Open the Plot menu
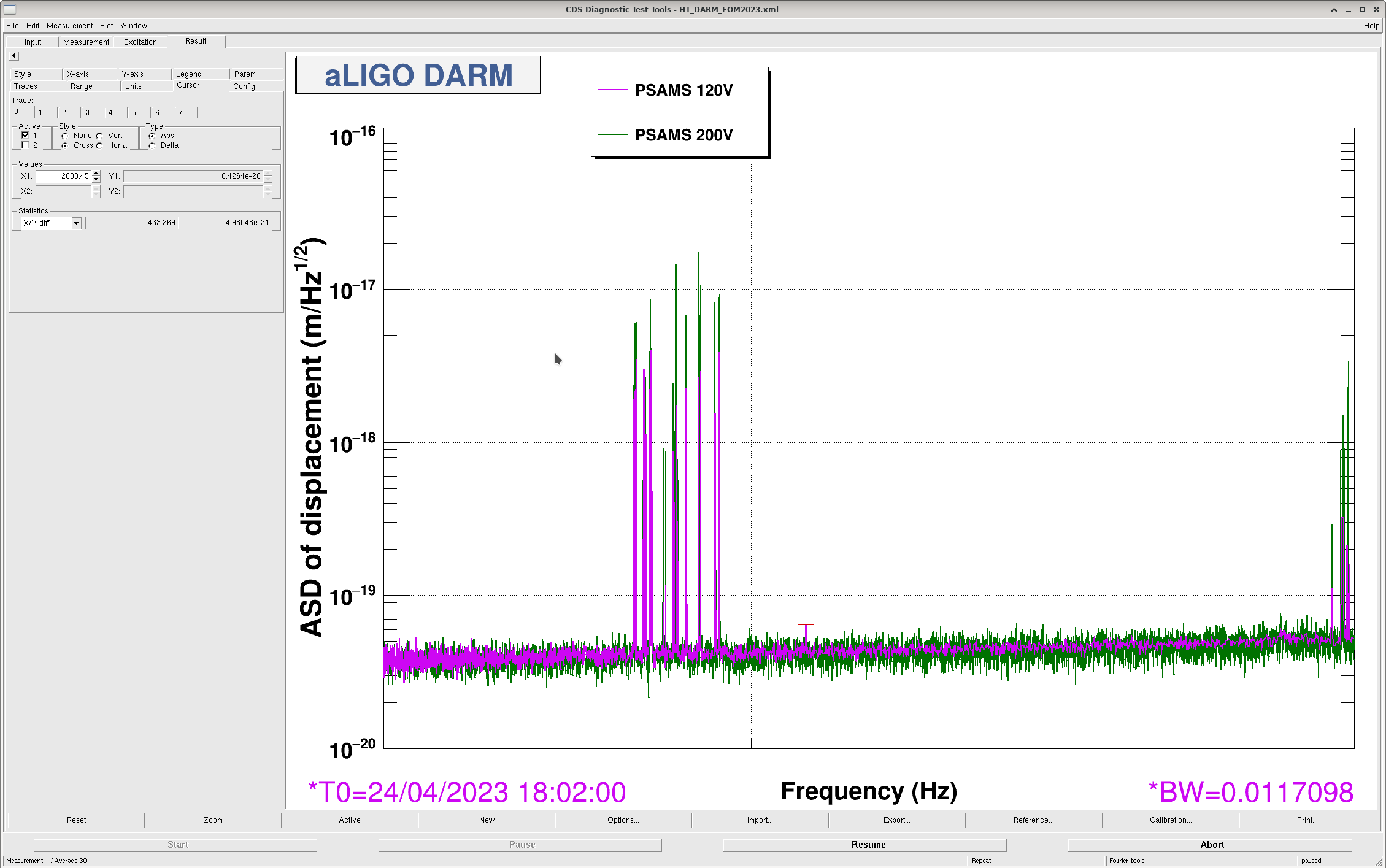 107,26
